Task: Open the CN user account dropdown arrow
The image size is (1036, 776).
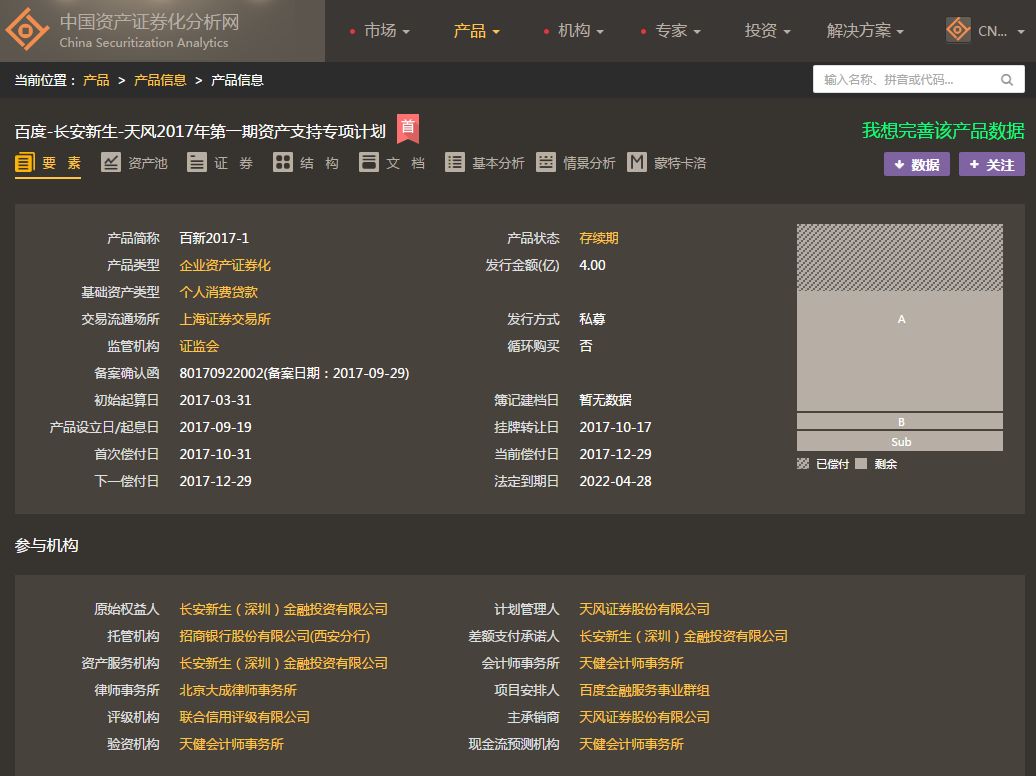Action: tap(1021, 32)
